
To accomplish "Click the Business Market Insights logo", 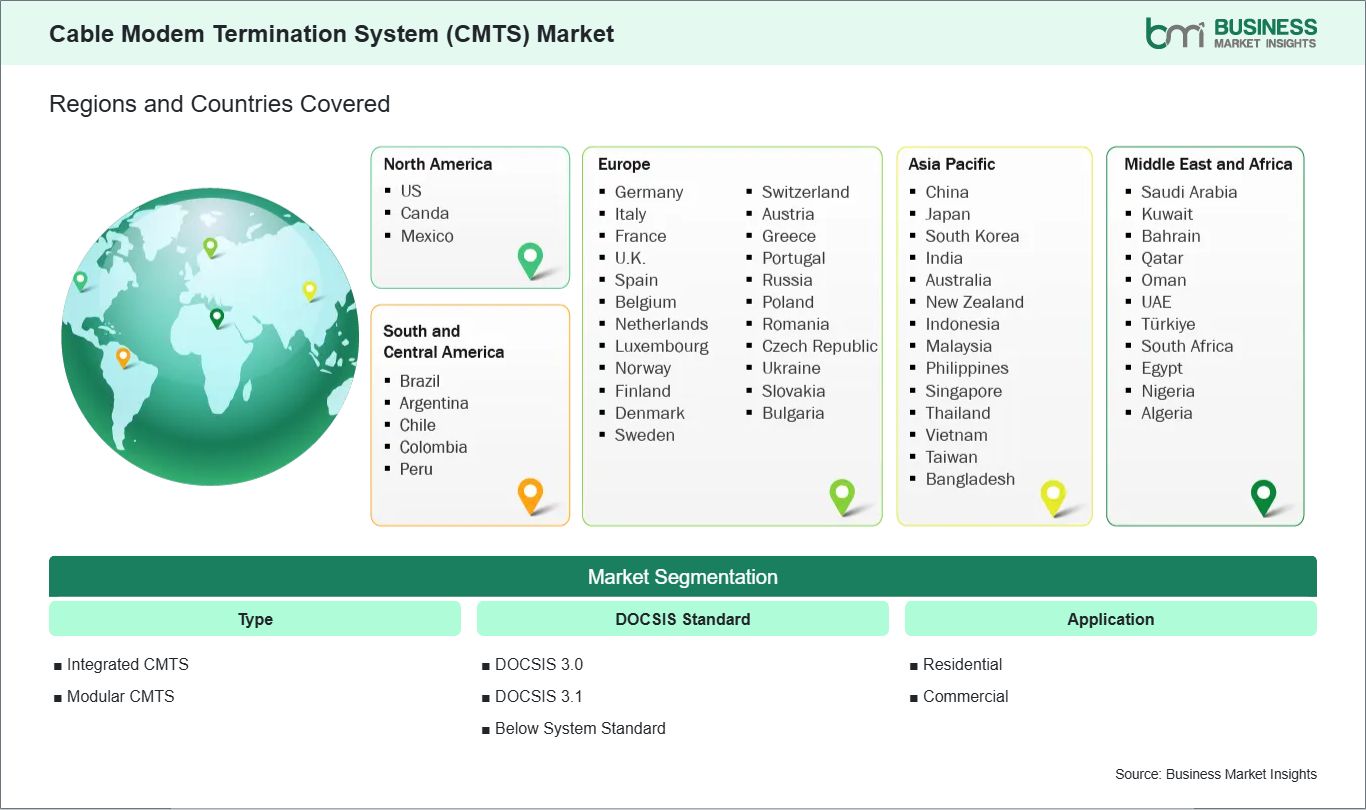I will 1231,32.
